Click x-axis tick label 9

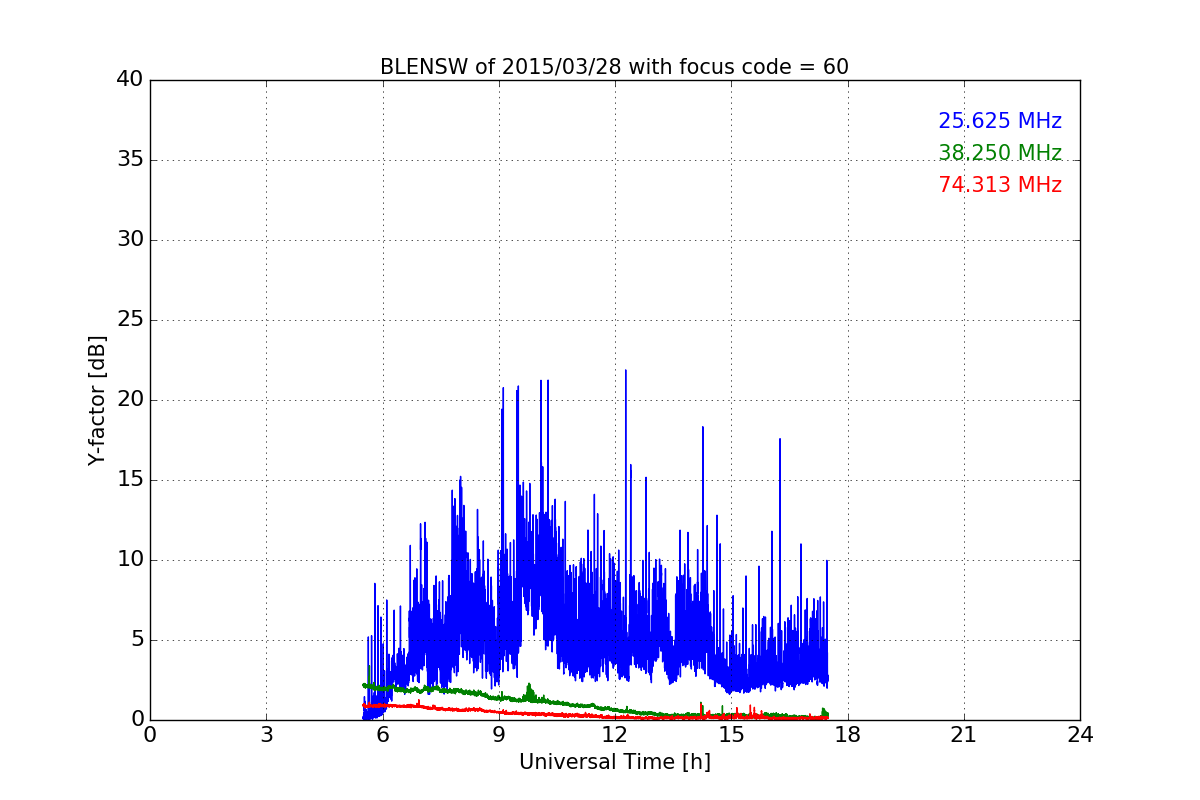tap(498, 734)
